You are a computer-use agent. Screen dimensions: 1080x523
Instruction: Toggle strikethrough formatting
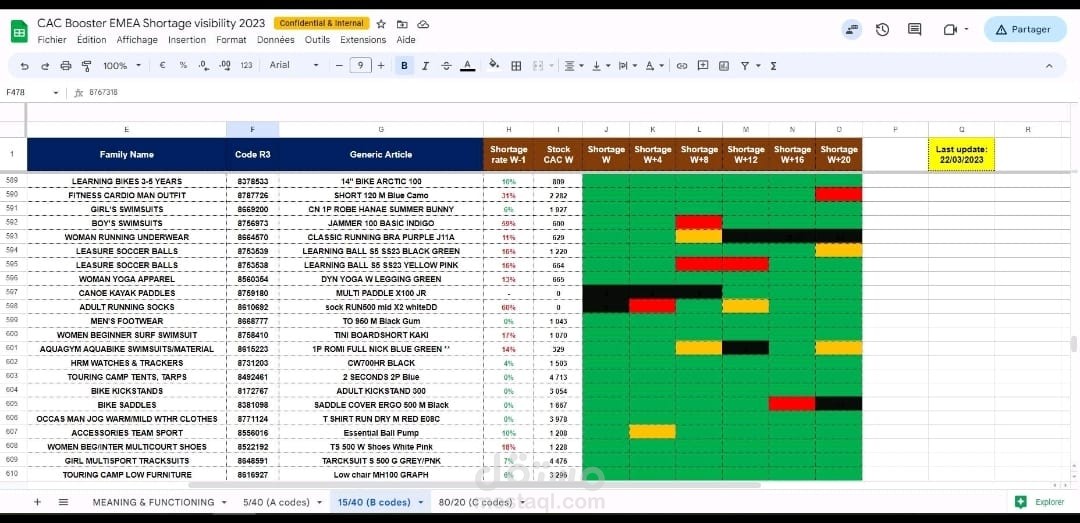tap(446, 65)
